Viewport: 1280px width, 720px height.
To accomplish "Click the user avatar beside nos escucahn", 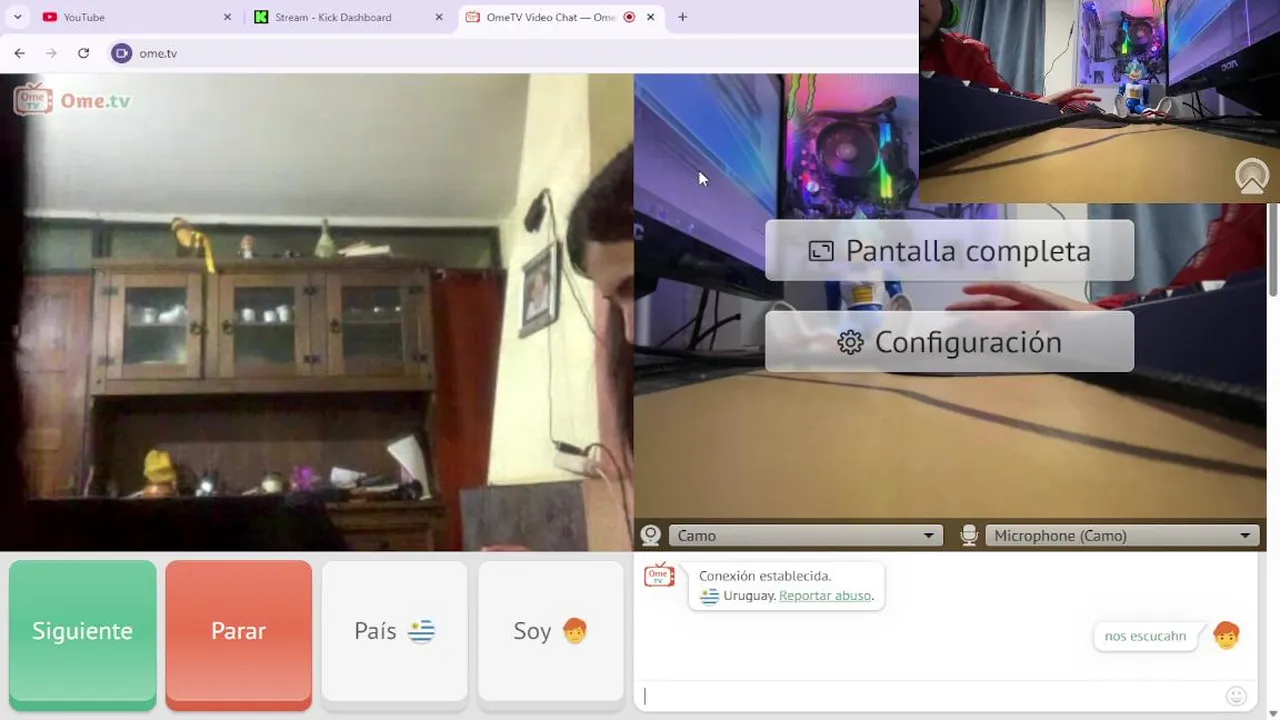I will pos(1226,635).
